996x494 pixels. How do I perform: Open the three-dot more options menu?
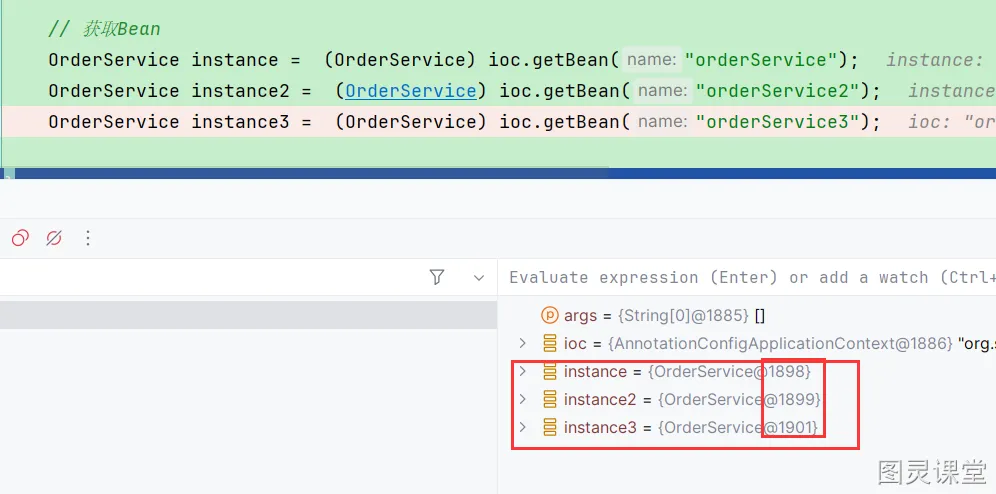pyautogui.click(x=88, y=238)
